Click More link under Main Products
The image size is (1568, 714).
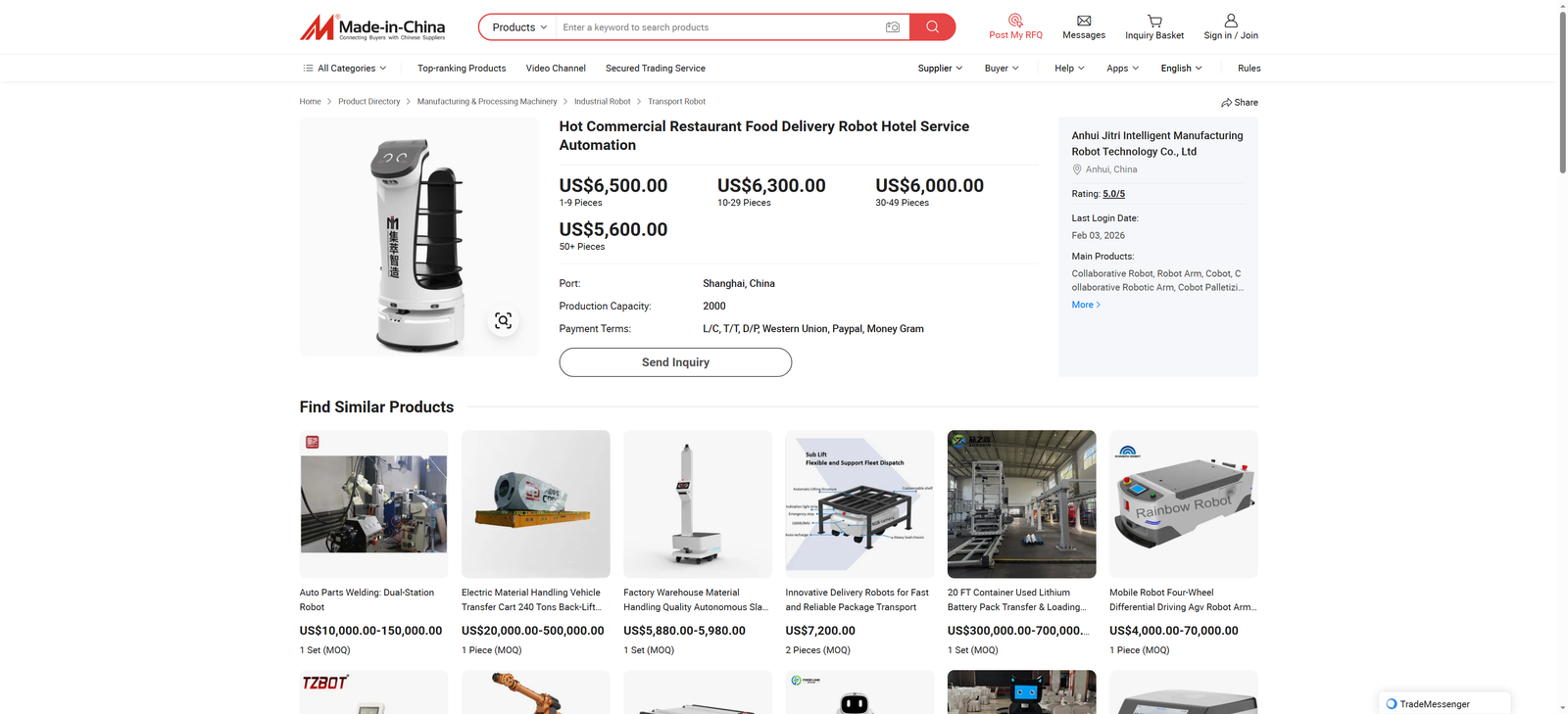tap(1086, 305)
